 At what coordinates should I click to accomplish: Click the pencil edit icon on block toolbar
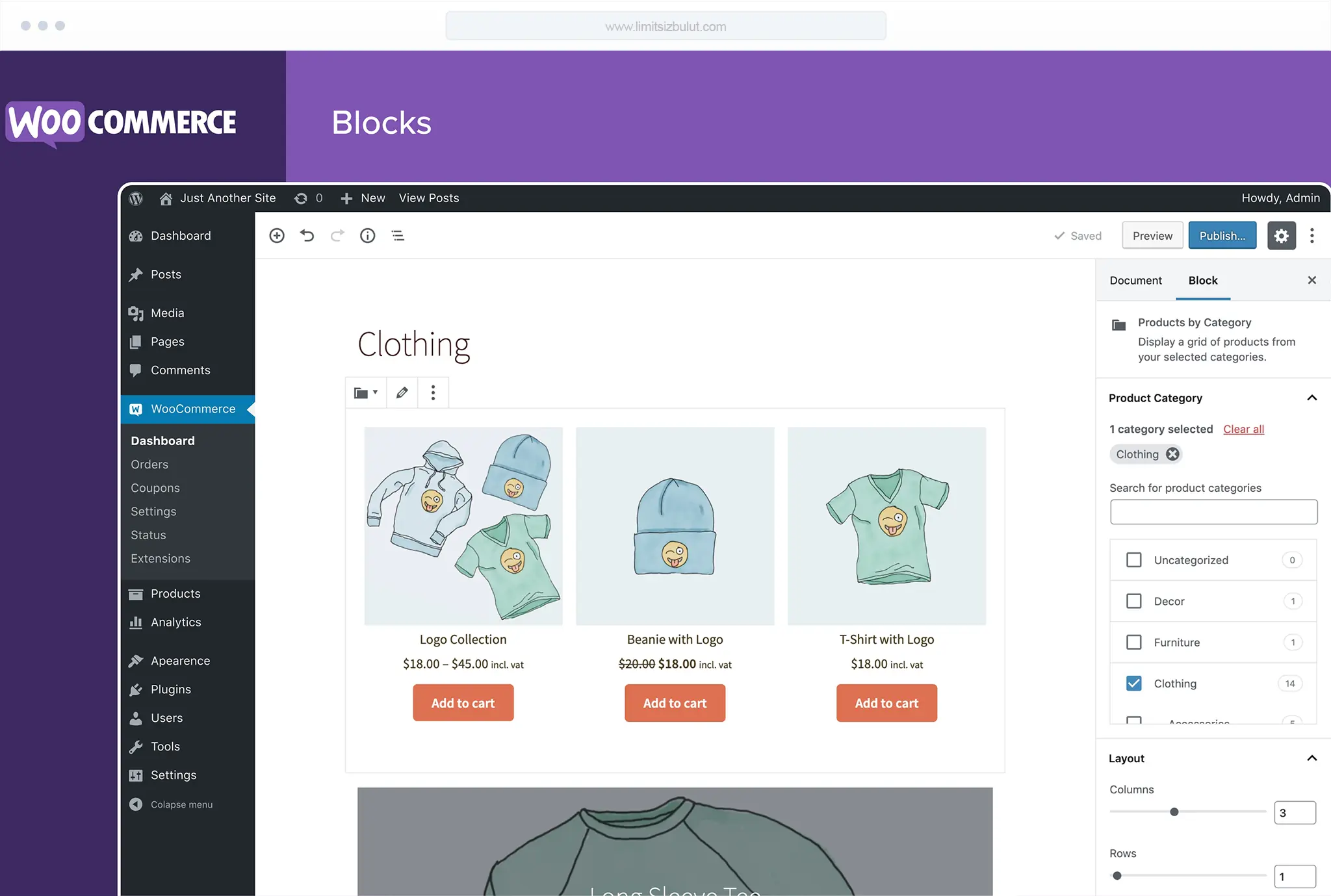pyautogui.click(x=402, y=392)
